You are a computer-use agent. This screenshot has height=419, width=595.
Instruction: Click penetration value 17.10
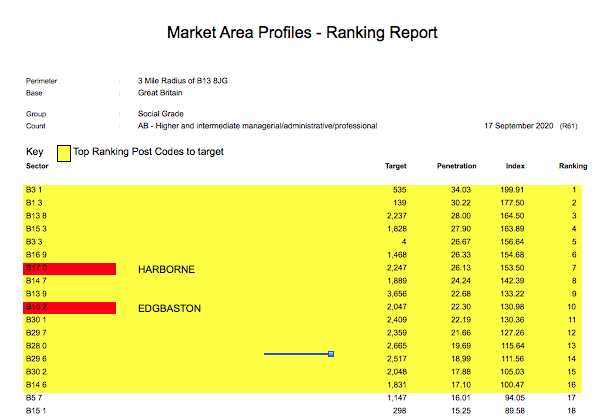[x=461, y=385]
